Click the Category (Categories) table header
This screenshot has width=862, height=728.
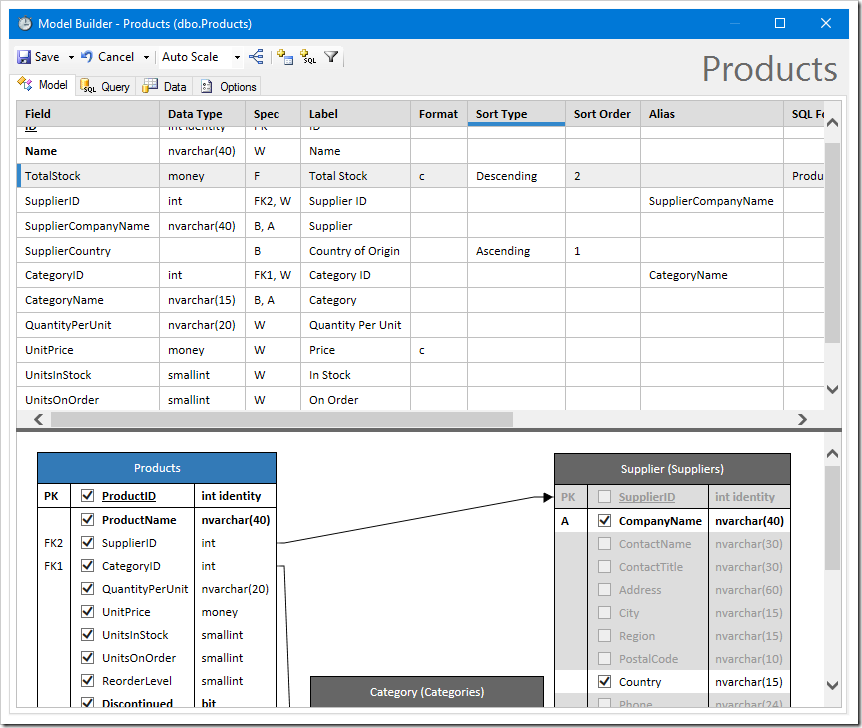coord(427,692)
